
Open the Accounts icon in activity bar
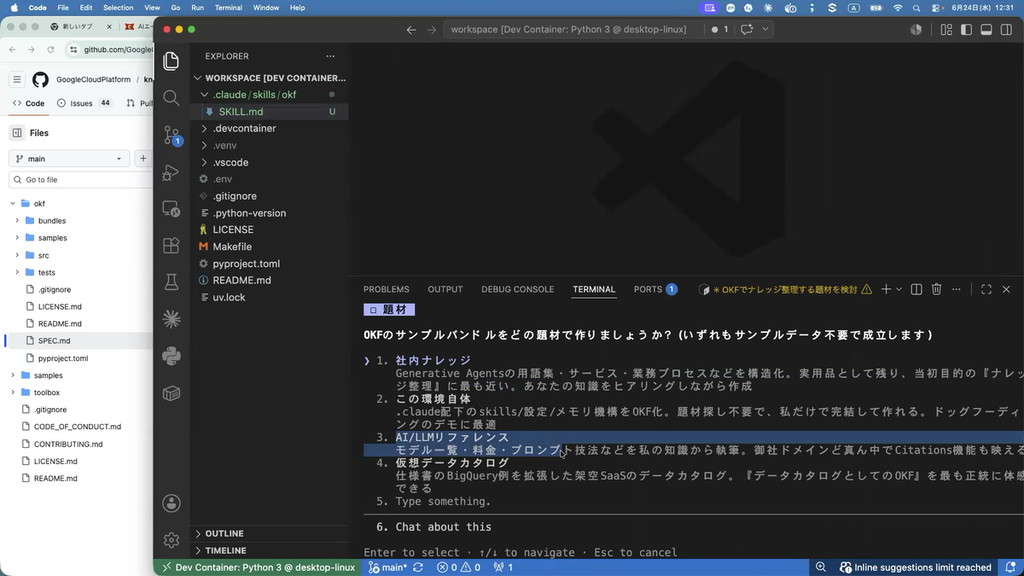(171, 503)
